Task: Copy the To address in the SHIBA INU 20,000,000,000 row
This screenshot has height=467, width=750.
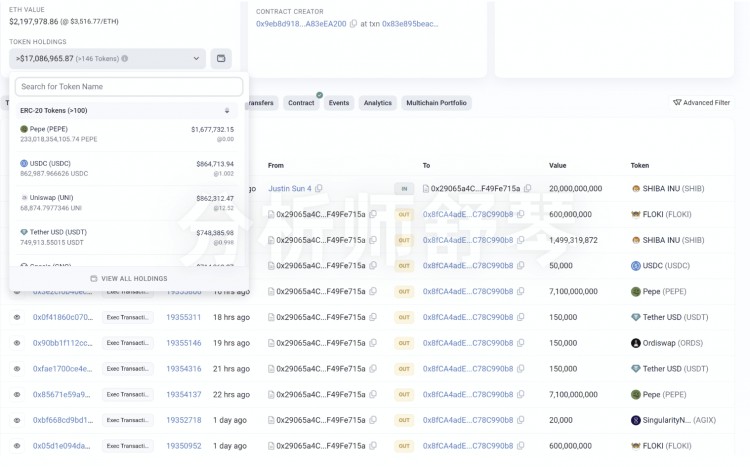Action: click(528, 189)
